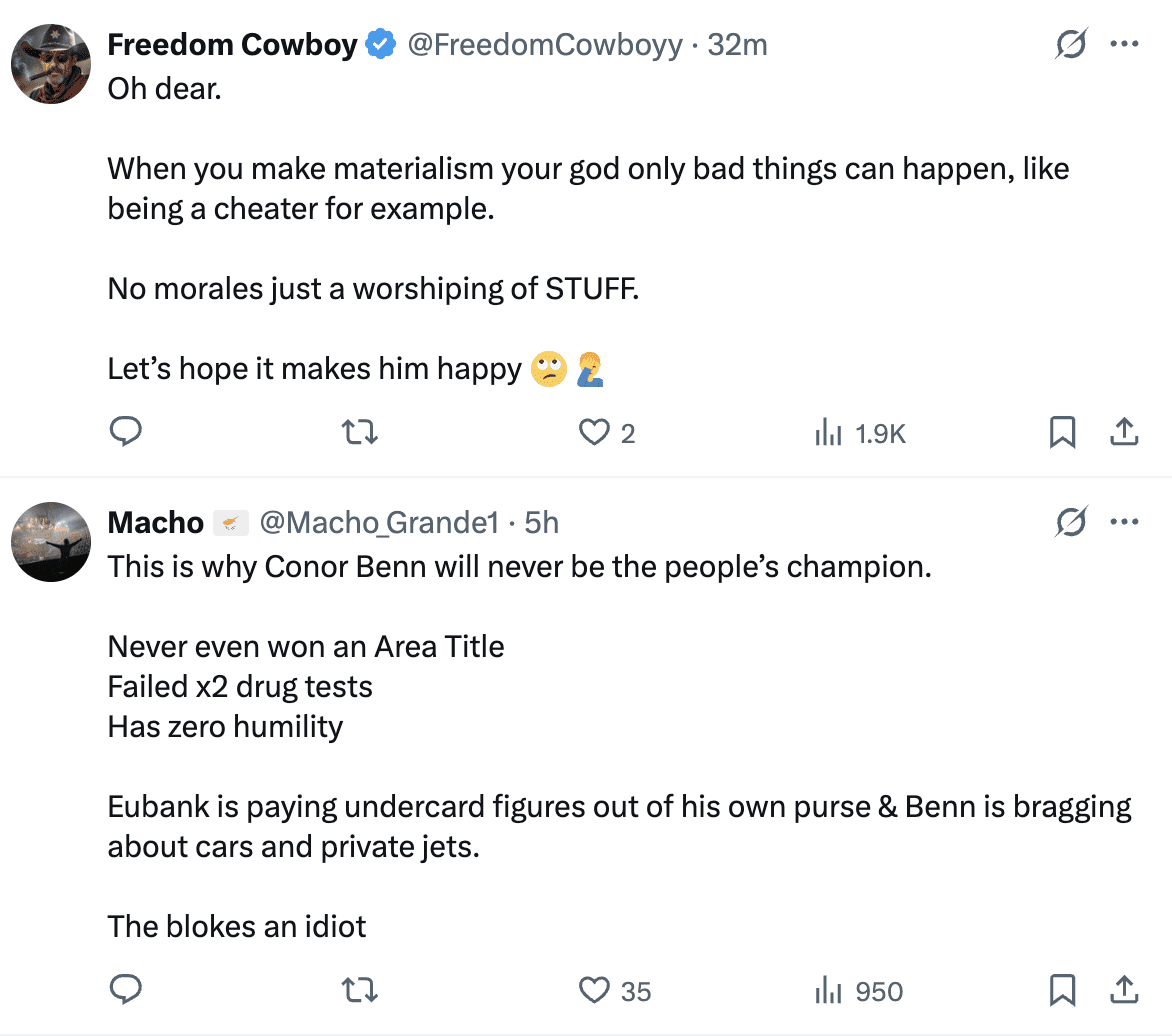Like Freedom Cowboy's tweet
The height and width of the screenshot is (1036, 1172).
tap(594, 432)
